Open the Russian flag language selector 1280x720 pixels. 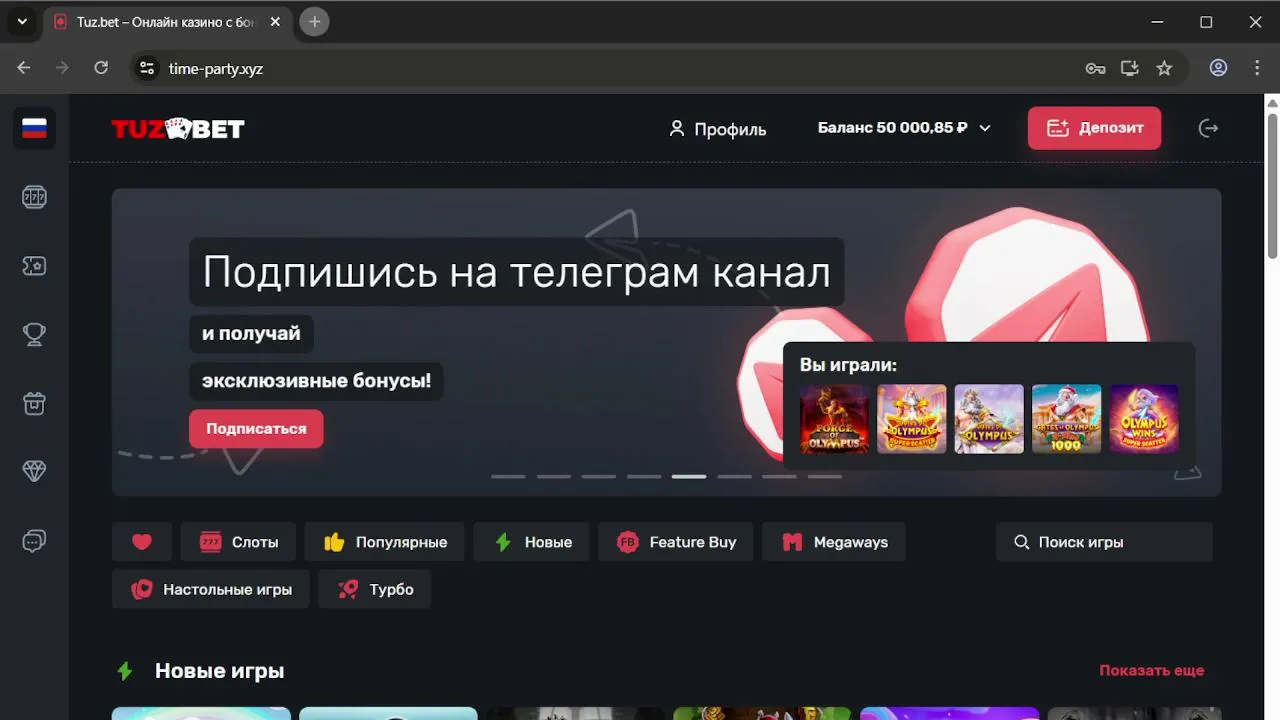pyautogui.click(x=34, y=128)
